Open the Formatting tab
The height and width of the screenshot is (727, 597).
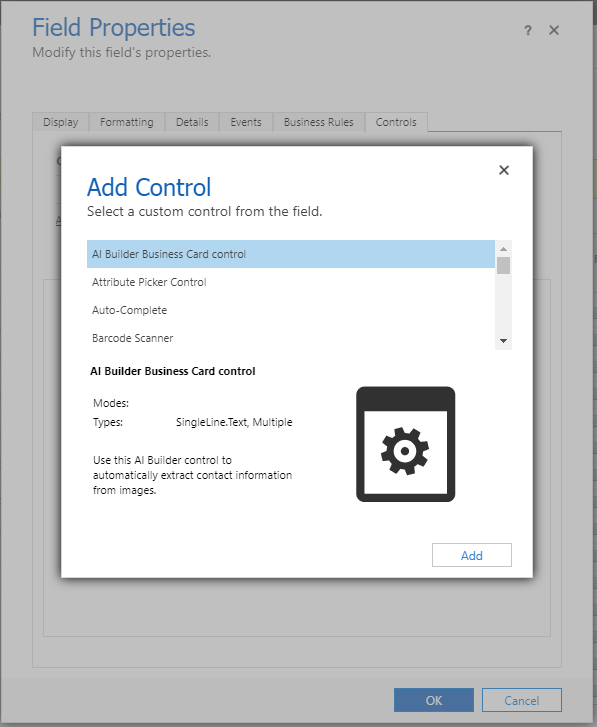pos(127,122)
